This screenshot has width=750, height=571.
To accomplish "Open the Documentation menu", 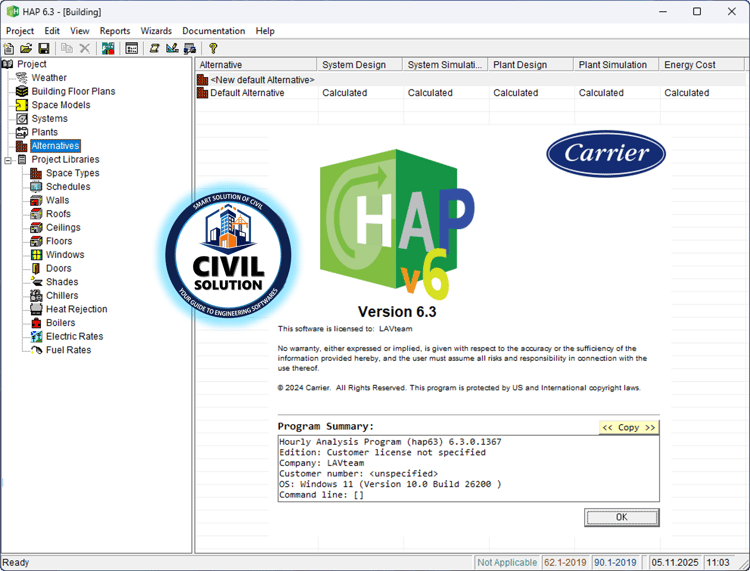I will pos(213,31).
